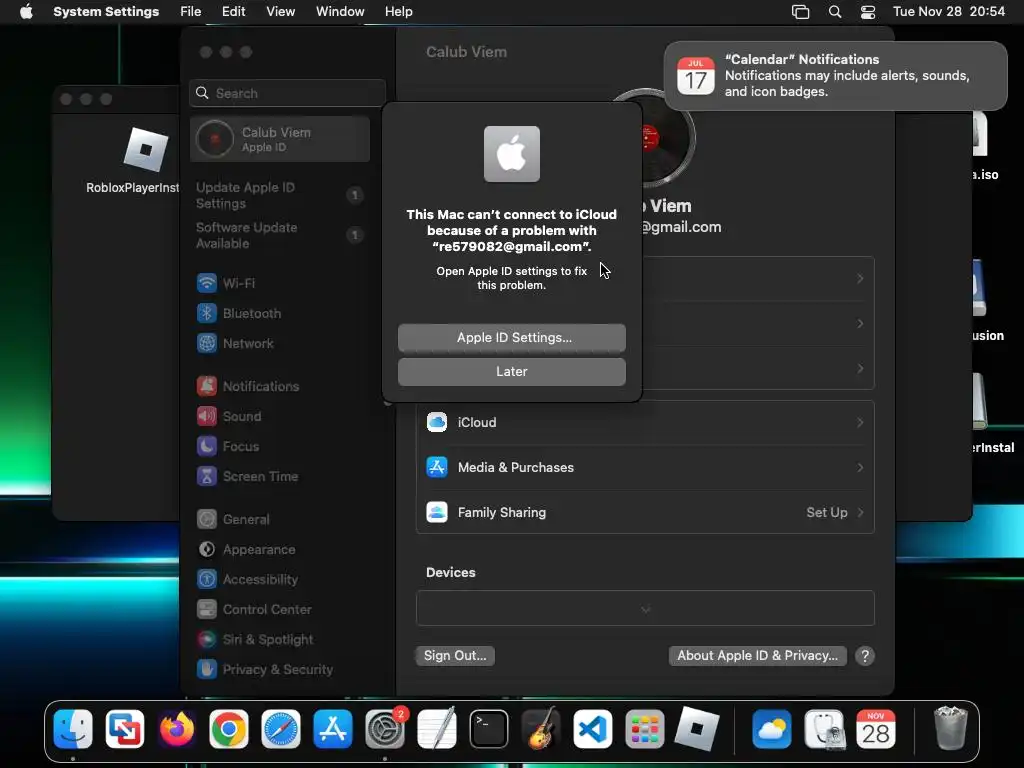The height and width of the screenshot is (768, 1024).
Task: Open GarageBand from the Dock
Action: pyautogui.click(x=541, y=729)
